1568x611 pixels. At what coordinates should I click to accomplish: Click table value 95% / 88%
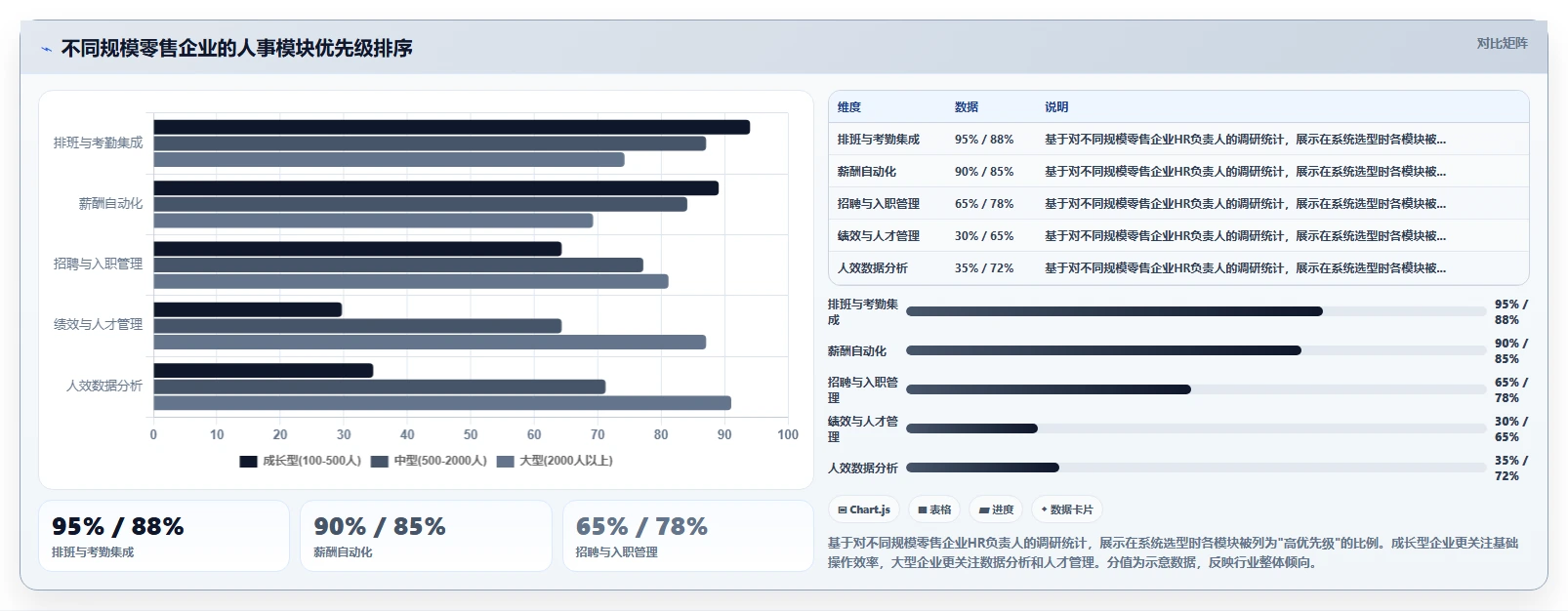[984, 140]
